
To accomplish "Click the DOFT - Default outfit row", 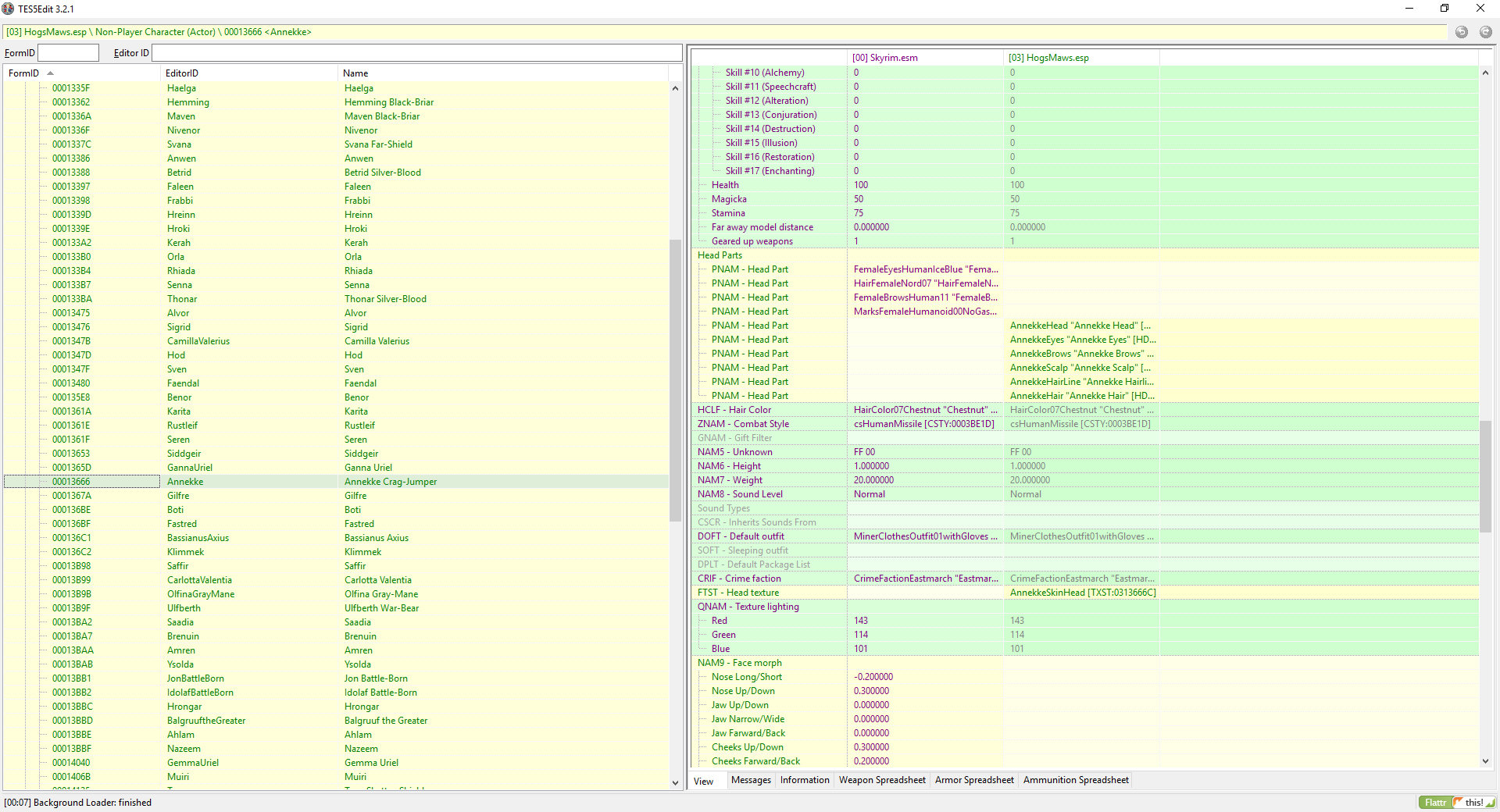I will pyautogui.click(x=1085, y=536).
